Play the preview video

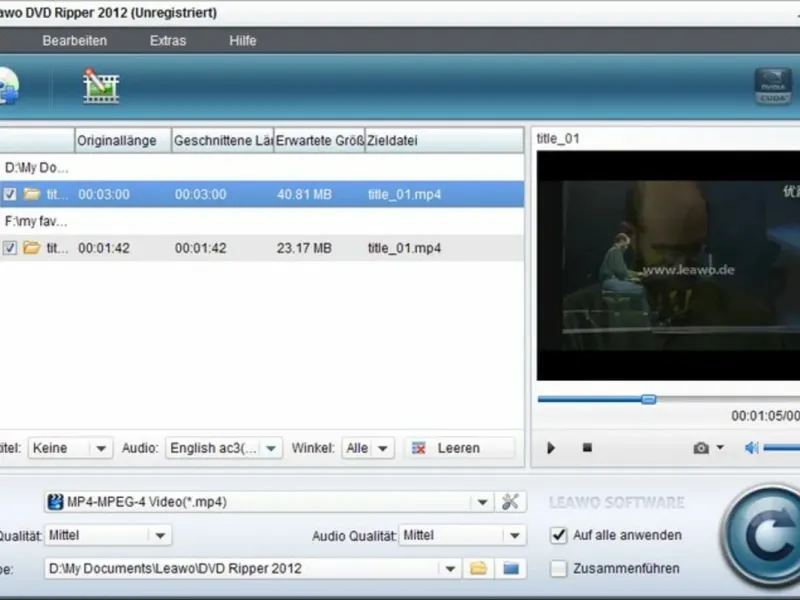(551, 448)
